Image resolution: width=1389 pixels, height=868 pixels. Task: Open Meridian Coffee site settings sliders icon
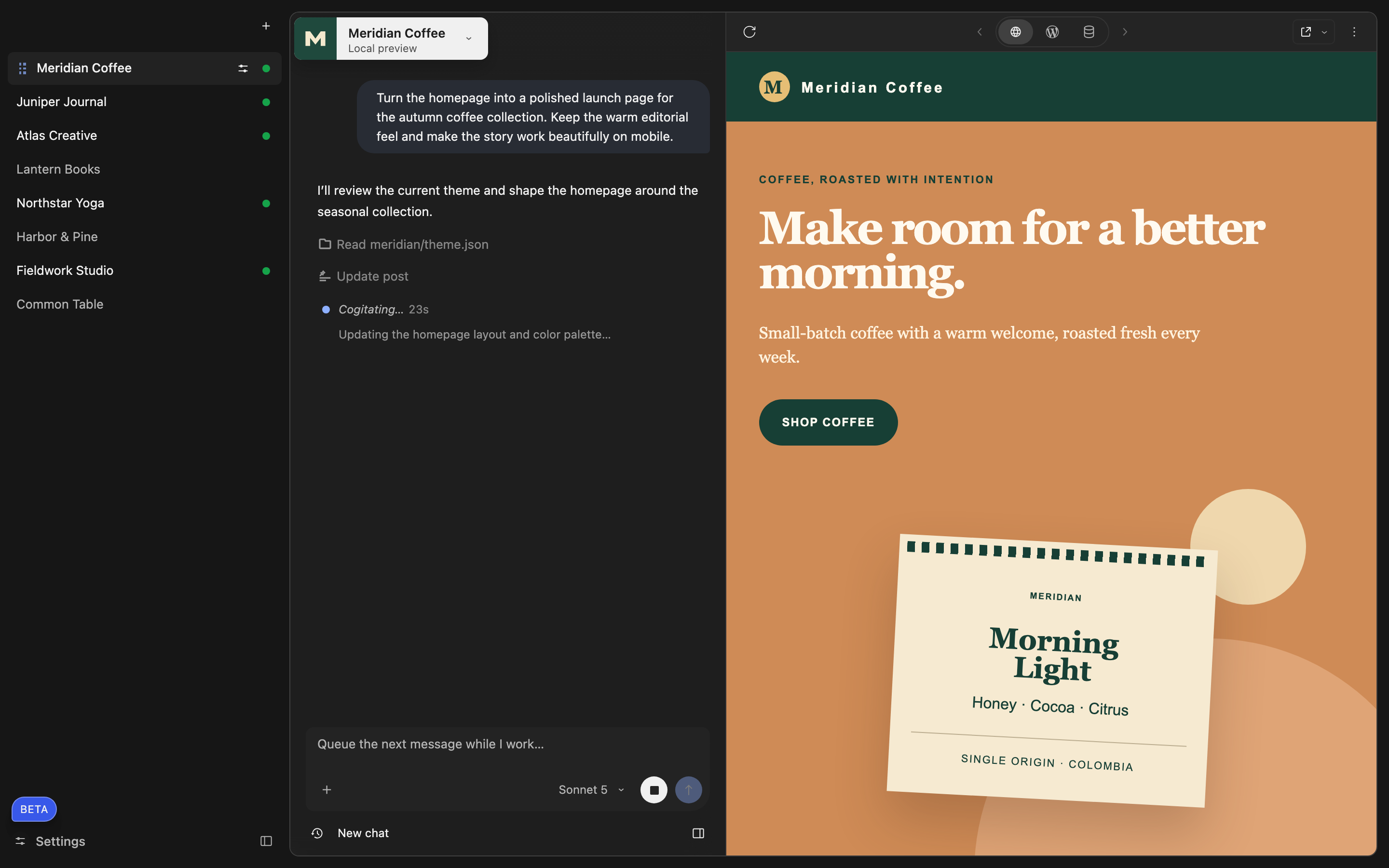243,68
